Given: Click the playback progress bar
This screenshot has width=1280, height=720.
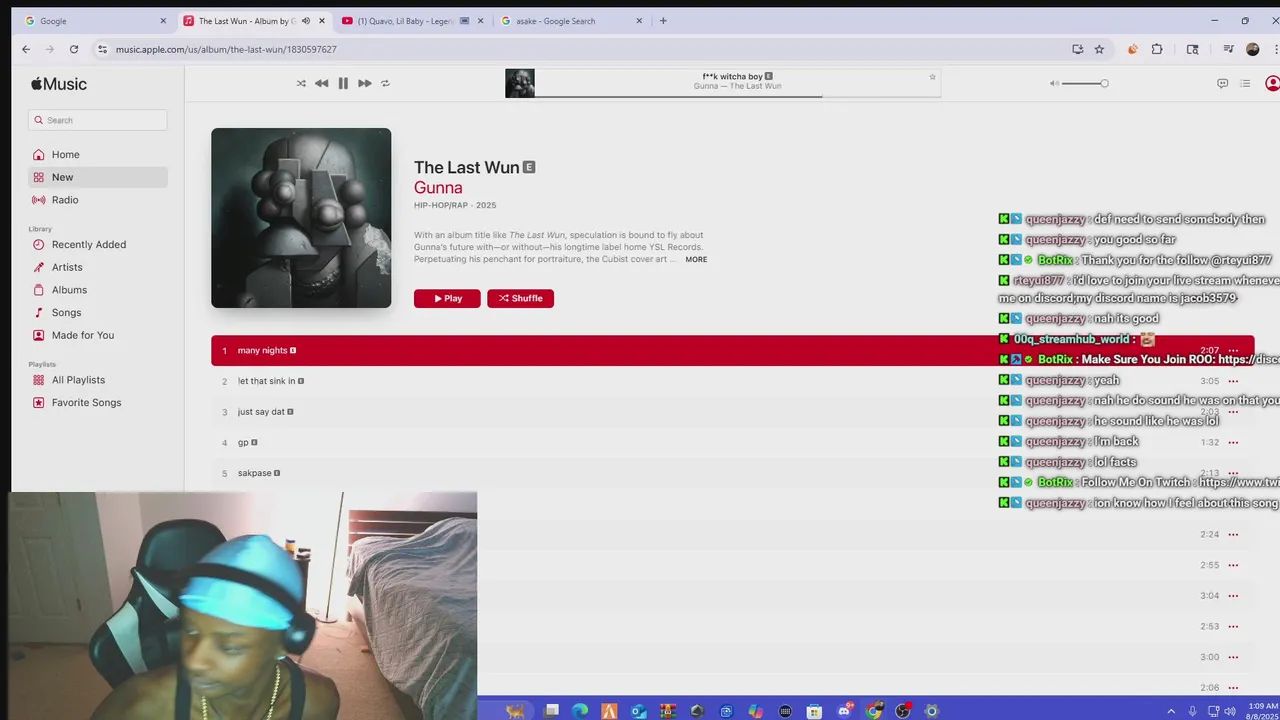Looking at the screenshot, I should coord(738,96).
